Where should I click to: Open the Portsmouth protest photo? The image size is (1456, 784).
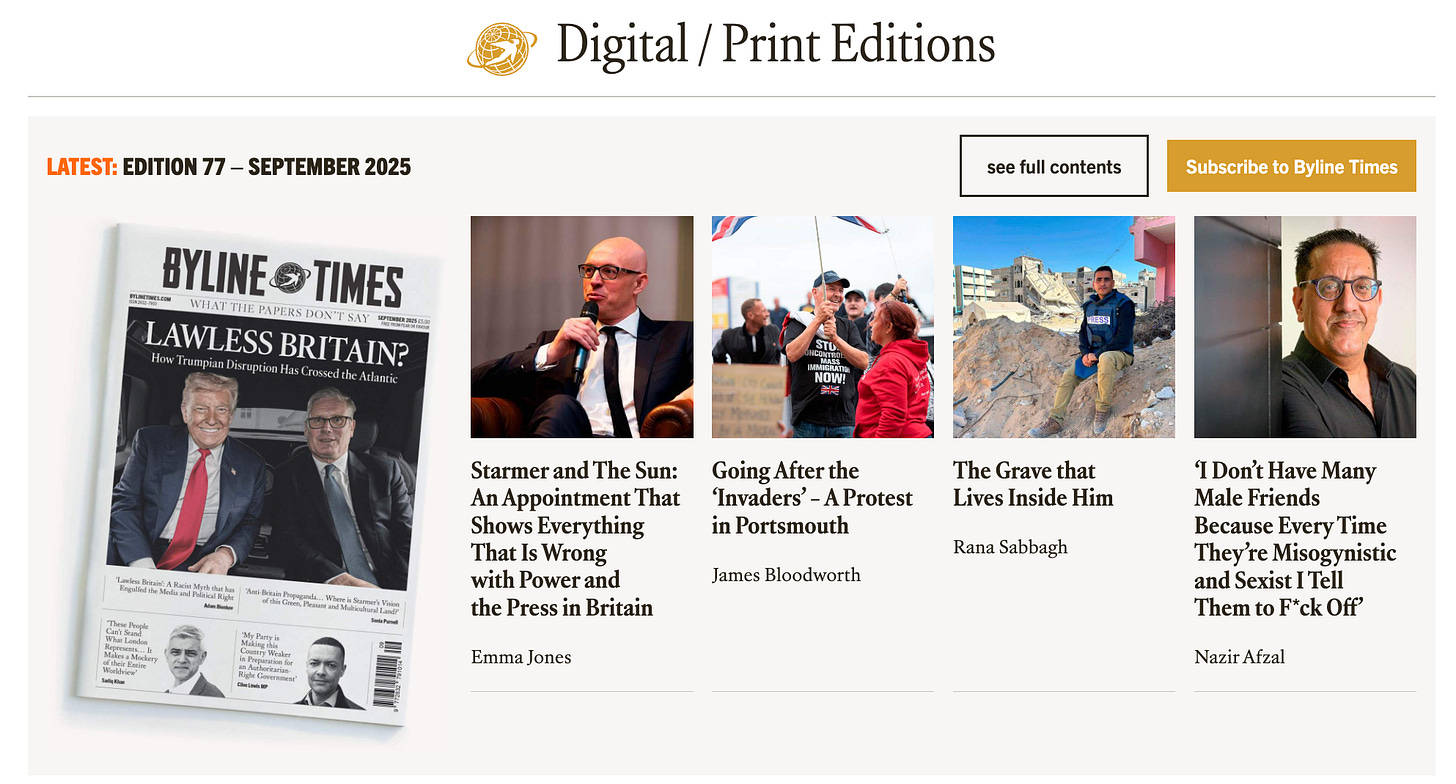tap(823, 327)
